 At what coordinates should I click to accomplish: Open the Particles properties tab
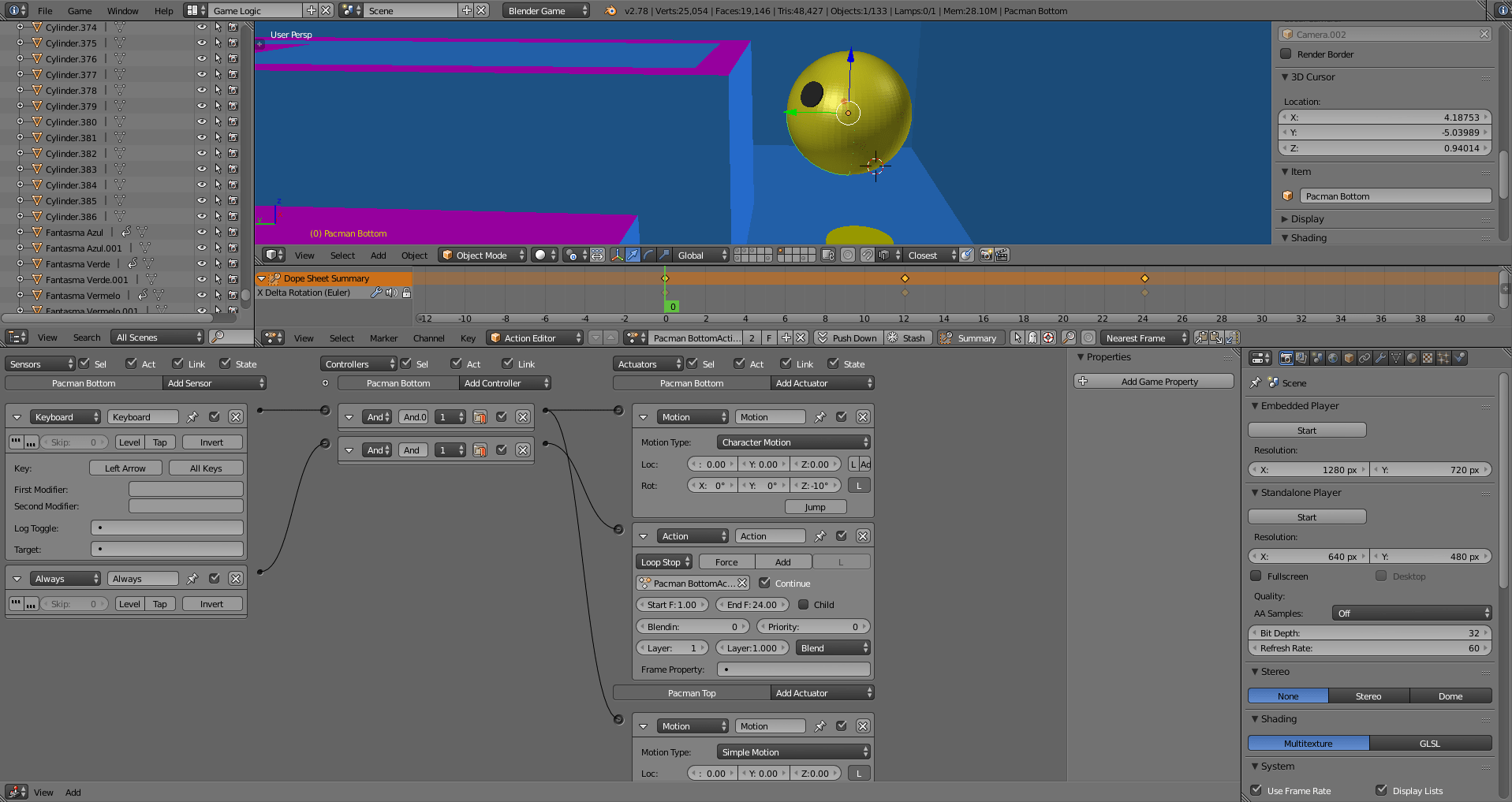pos(1443,358)
